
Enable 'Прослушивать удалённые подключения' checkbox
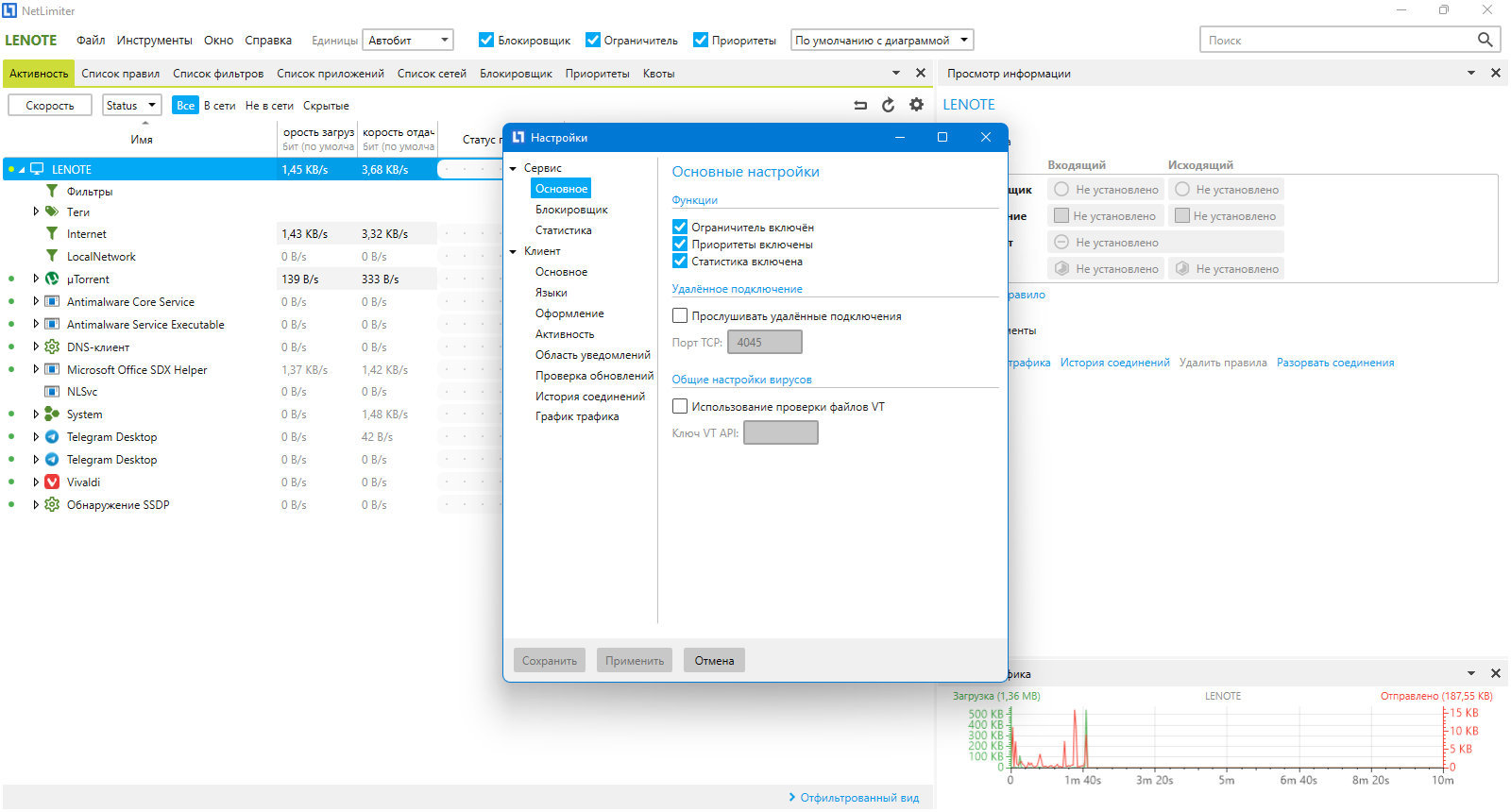pyautogui.click(x=680, y=315)
